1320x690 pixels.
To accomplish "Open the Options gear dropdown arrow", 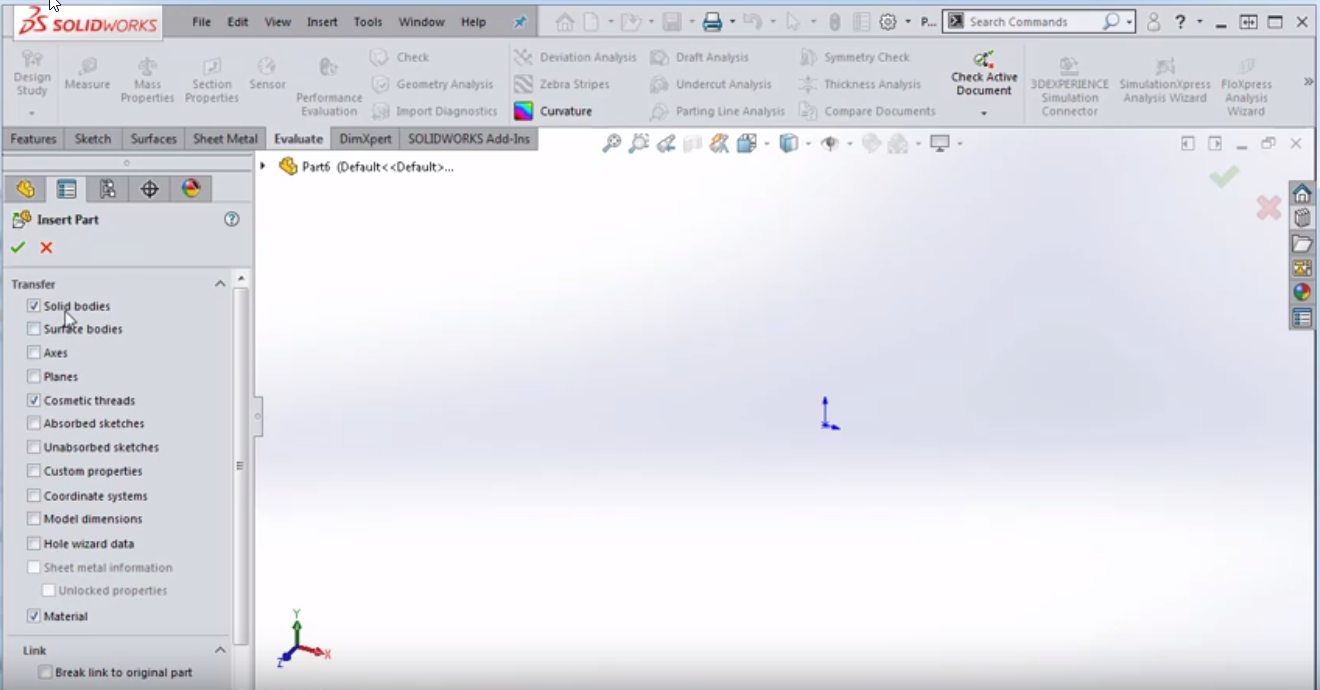I will 908,22.
